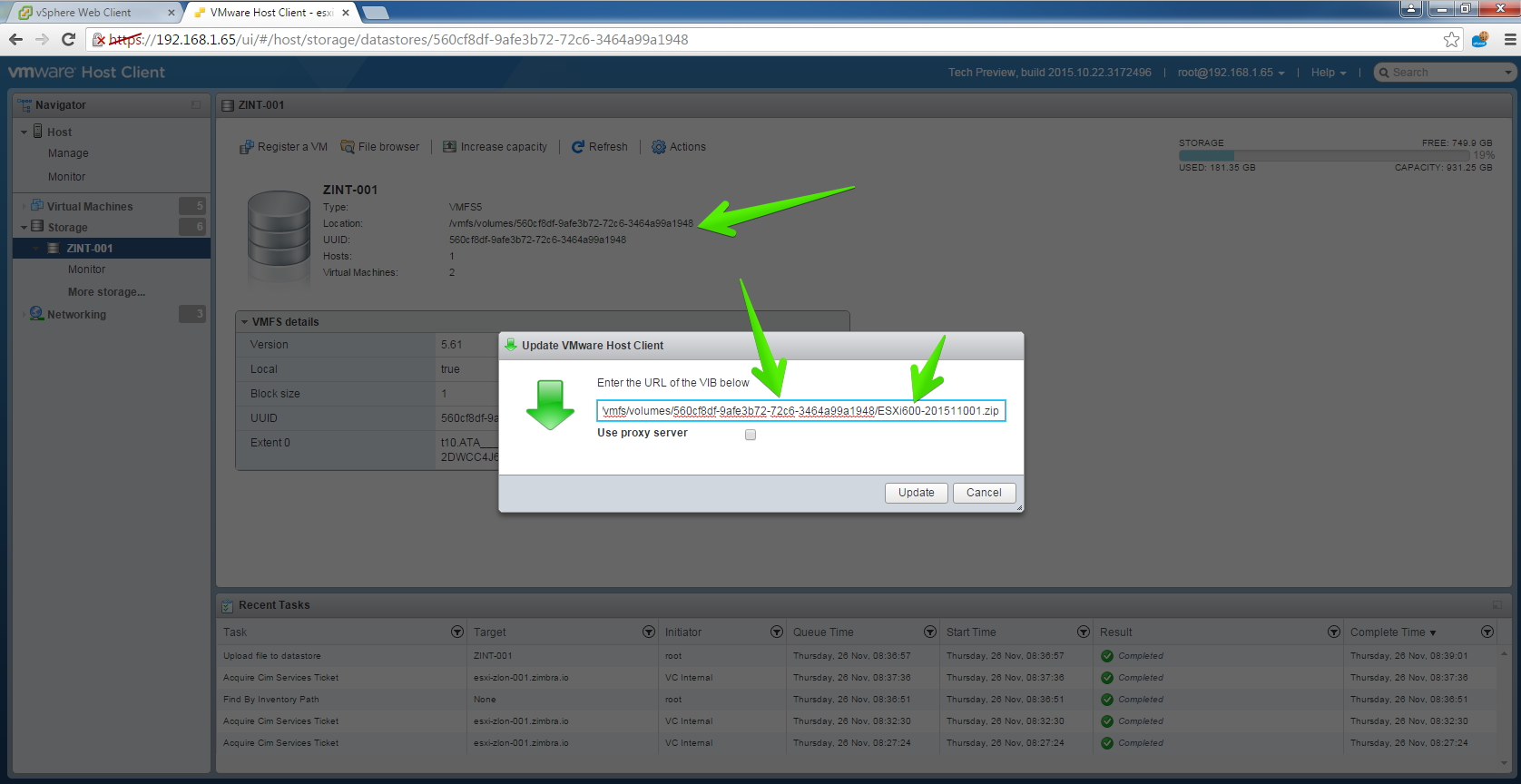Screen dimensions: 1521x784
Task: Click the Storage icon in Navigator
Action: click(x=37, y=227)
